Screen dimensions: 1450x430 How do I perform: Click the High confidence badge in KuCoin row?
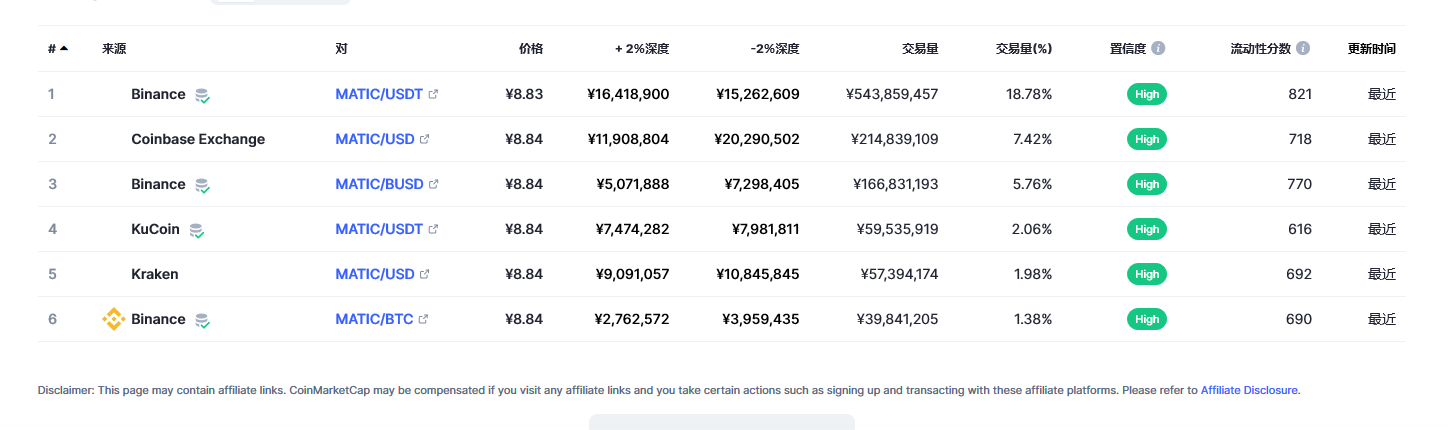point(1147,229)
